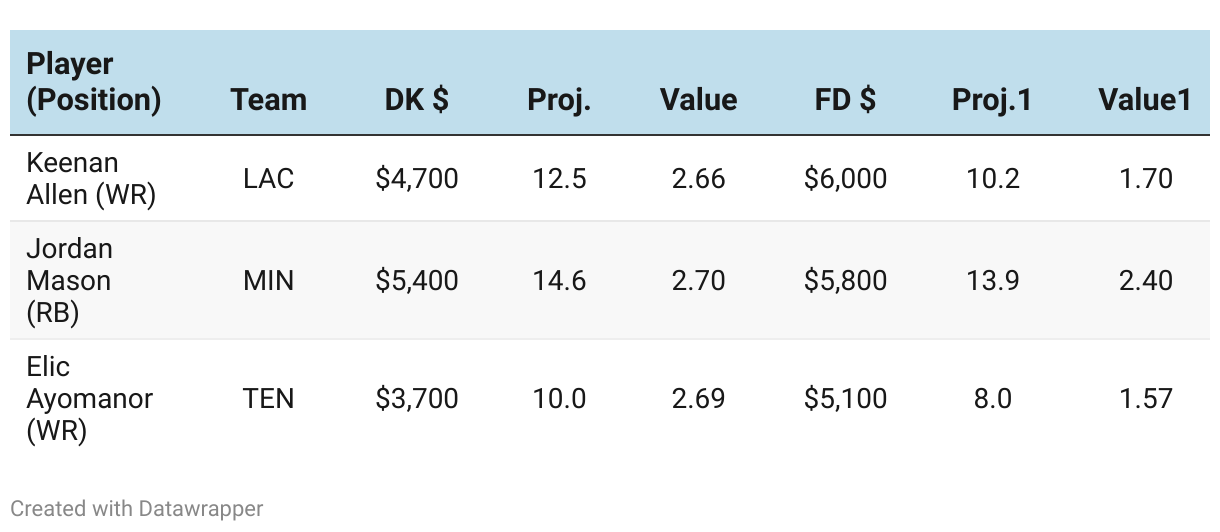The height and width of the screenshot is (532, 1220).
Task: Click the Elic Ayomanor (WR) player cell
Action: (x=89, y=398)
